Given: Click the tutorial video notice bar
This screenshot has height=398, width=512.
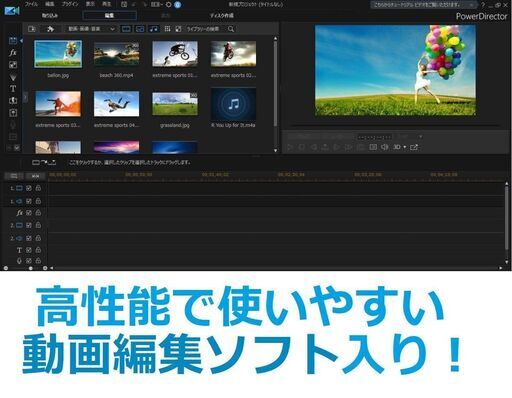Looking at the screenshot, I should click(x=423, y=5).
